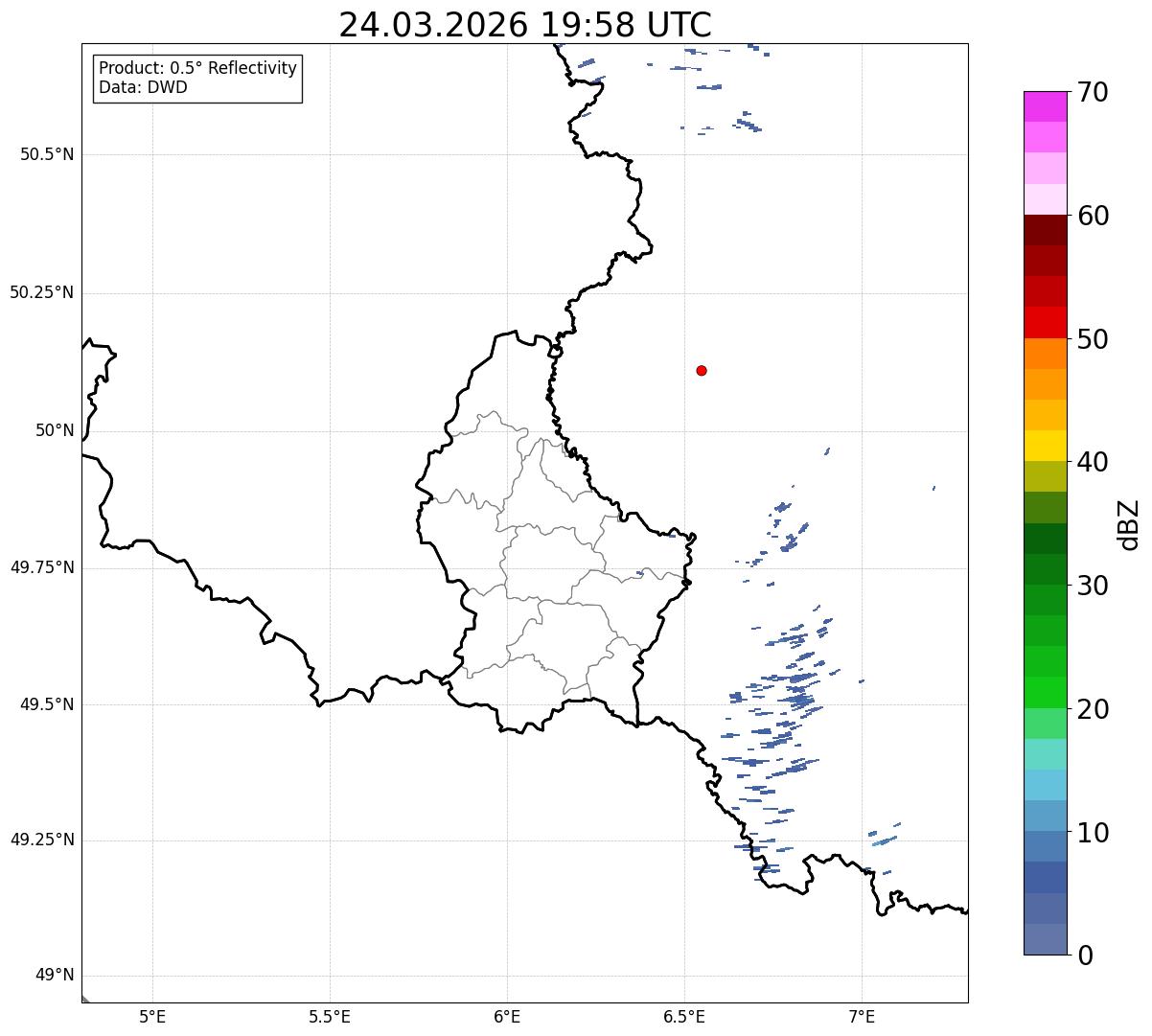Click the 5°E longitude label
This screenshot has width=1152, height=1036.
tap(152, 1017)
